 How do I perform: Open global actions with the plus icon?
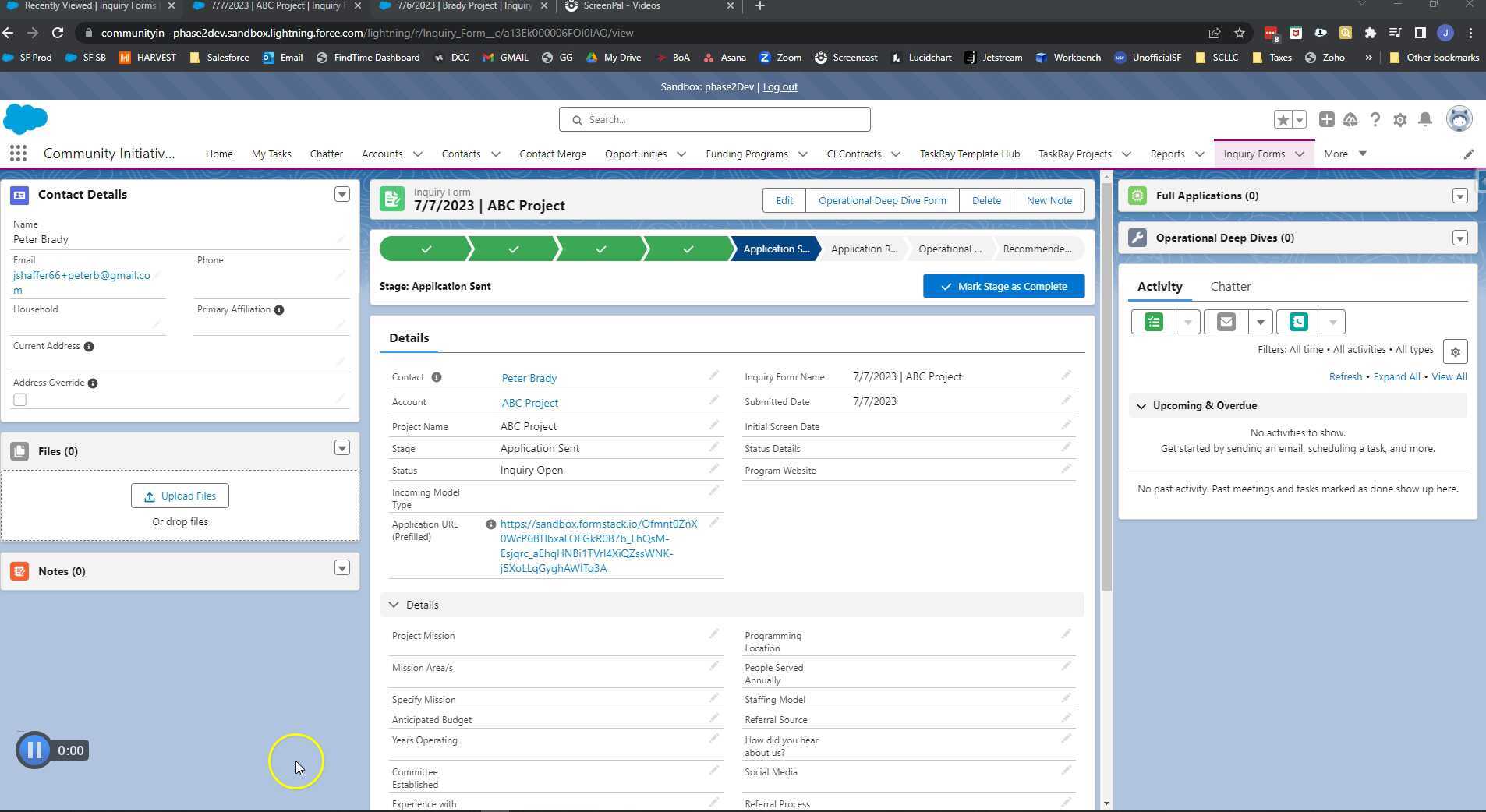pos(1325,119)
